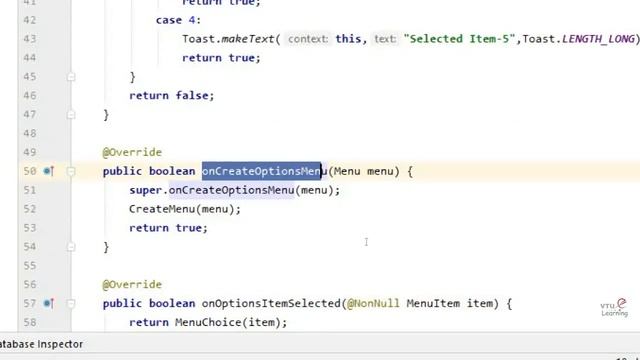The width and height of the screenshot is (640, 360).
Task: Click @Override annotation on line 49
Action: click(132, 152)
